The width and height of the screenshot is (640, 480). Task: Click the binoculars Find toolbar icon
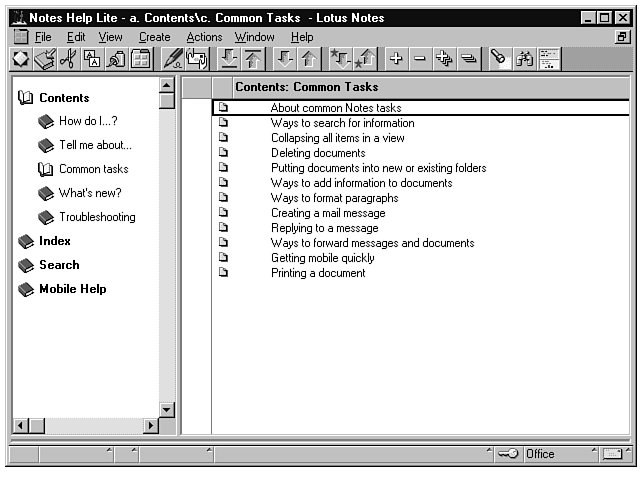(x=524, y=59)
